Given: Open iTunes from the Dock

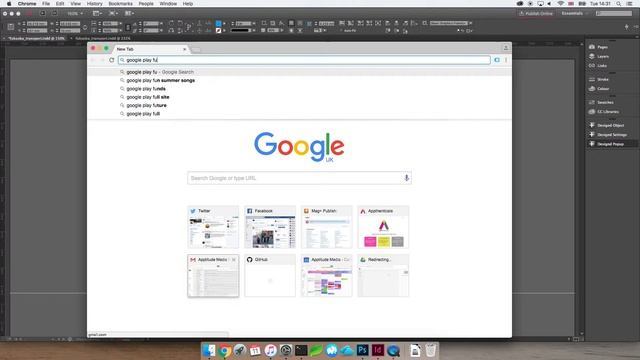Looking at the screenshot, I should pos(270,350).
